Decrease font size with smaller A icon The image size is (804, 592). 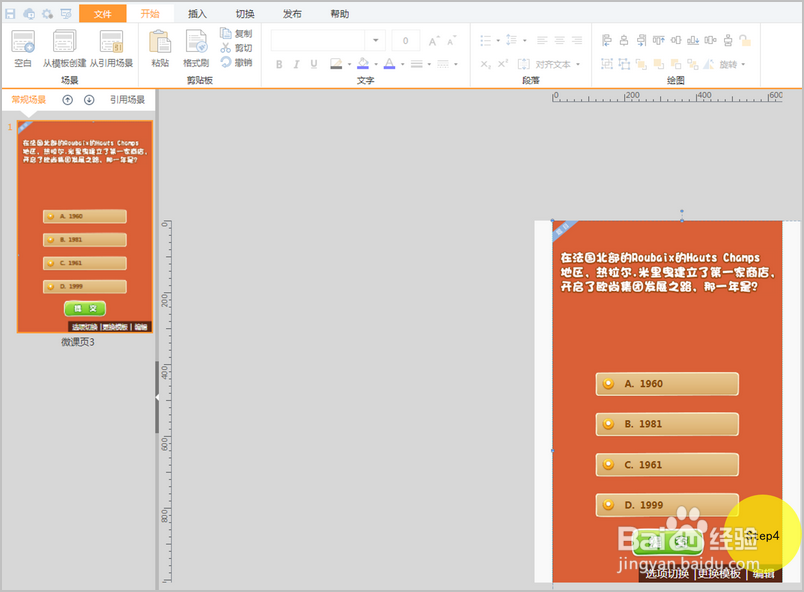click(451, 41)
